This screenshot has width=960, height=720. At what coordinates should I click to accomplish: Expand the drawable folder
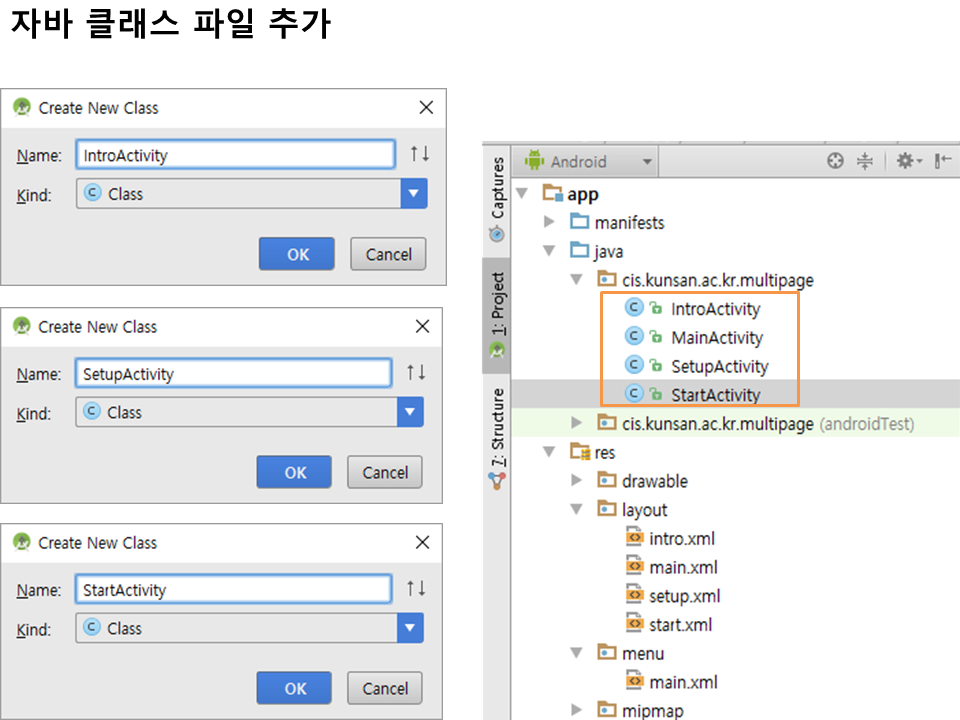[x=576, y=481]
